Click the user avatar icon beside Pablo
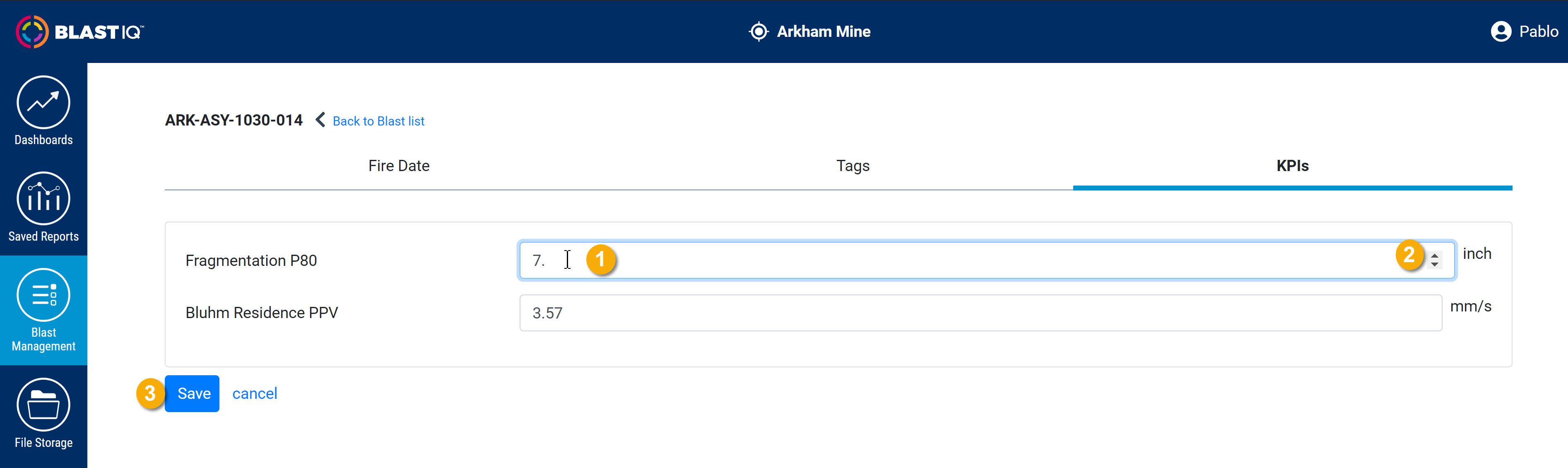This screenshot has width=1568, height=468. (1501, 31)
